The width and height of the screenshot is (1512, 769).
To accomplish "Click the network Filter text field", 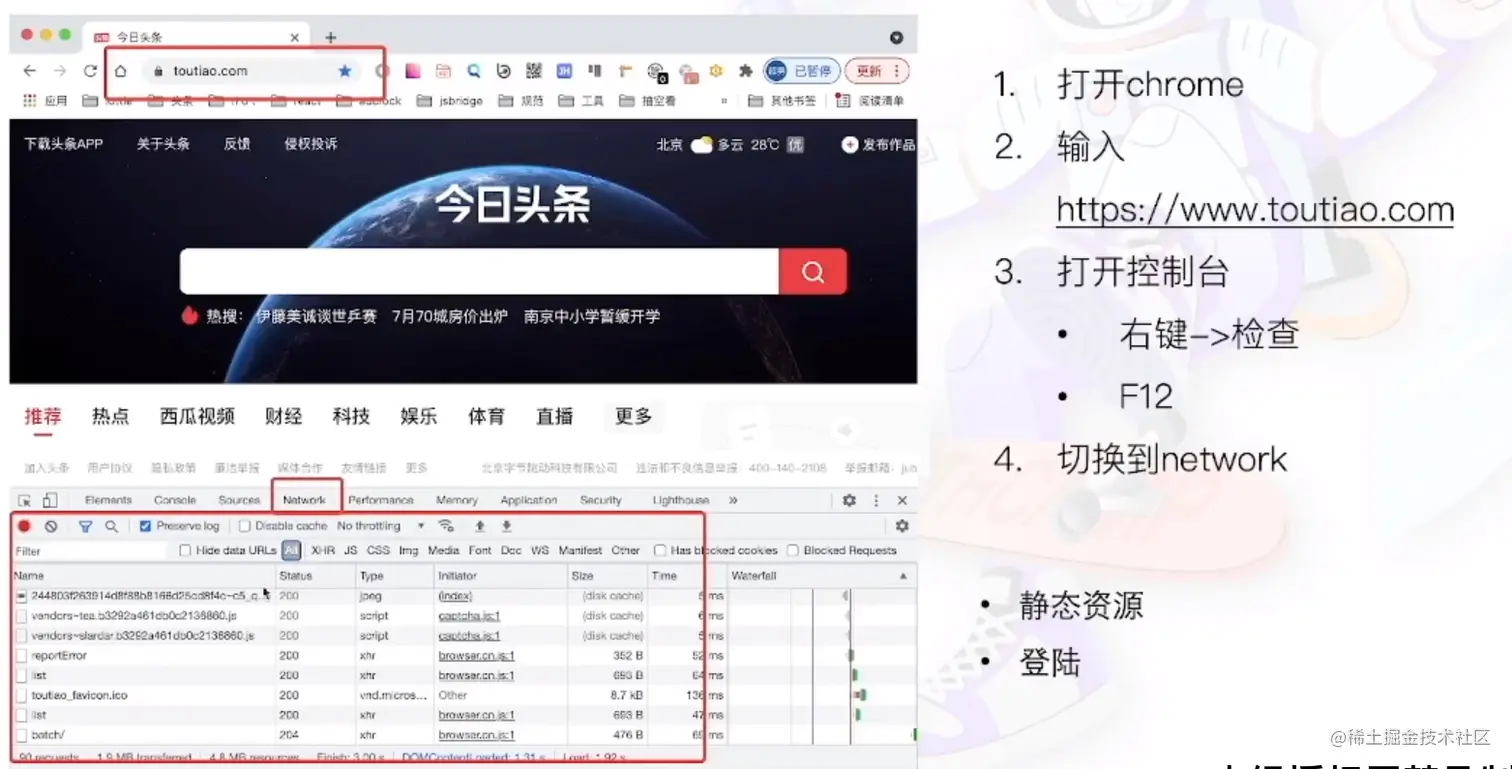I will [90, 550].
